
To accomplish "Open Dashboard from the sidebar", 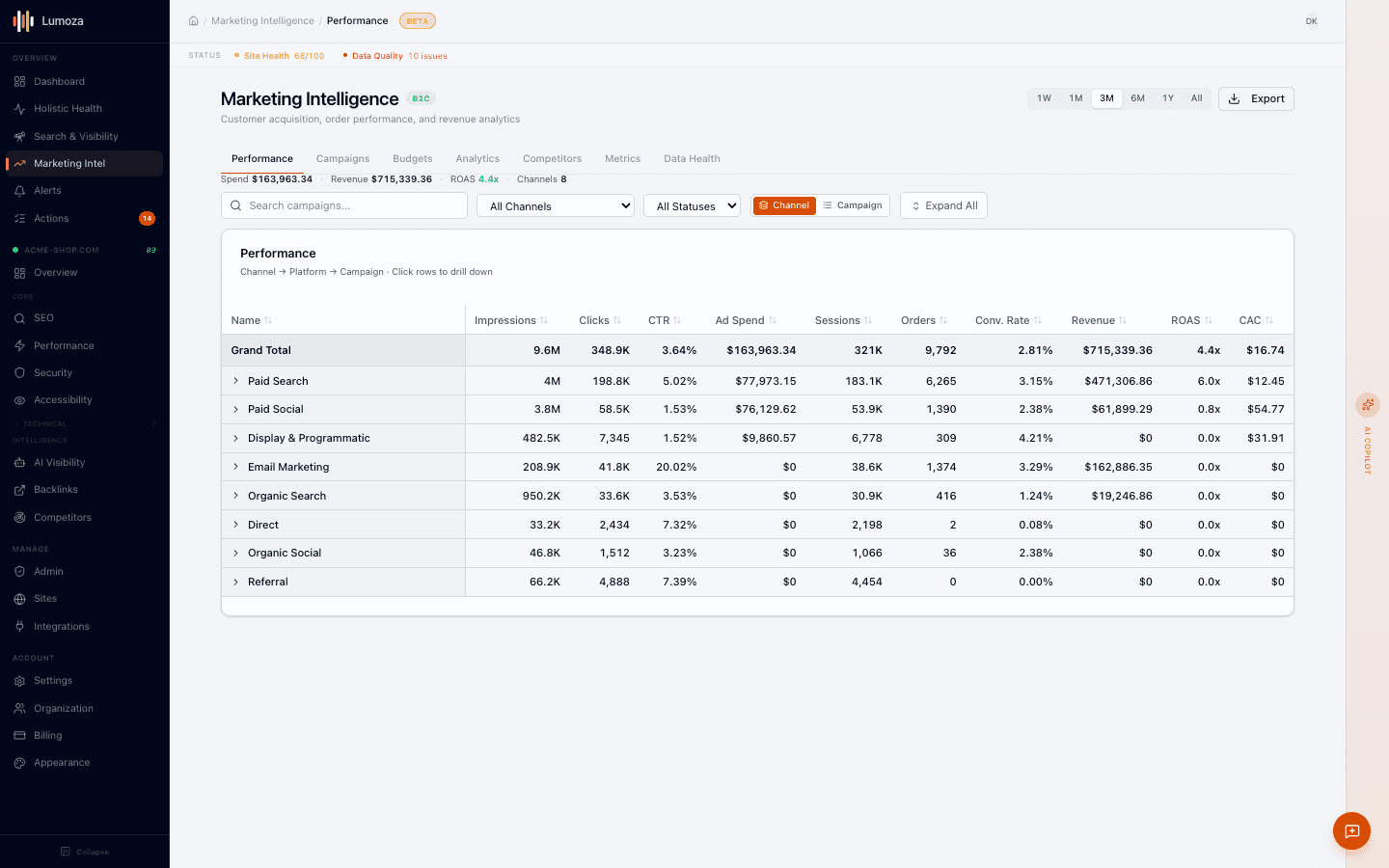I will pyautogui.click(x=84, y=81).
